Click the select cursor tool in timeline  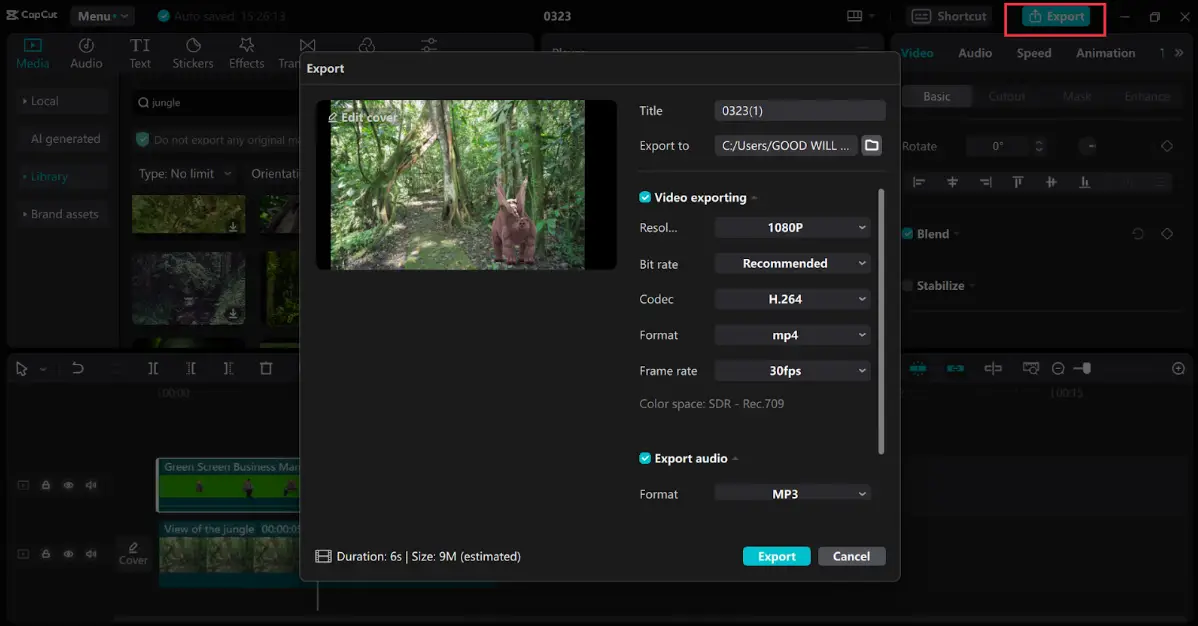pos(21,369)
